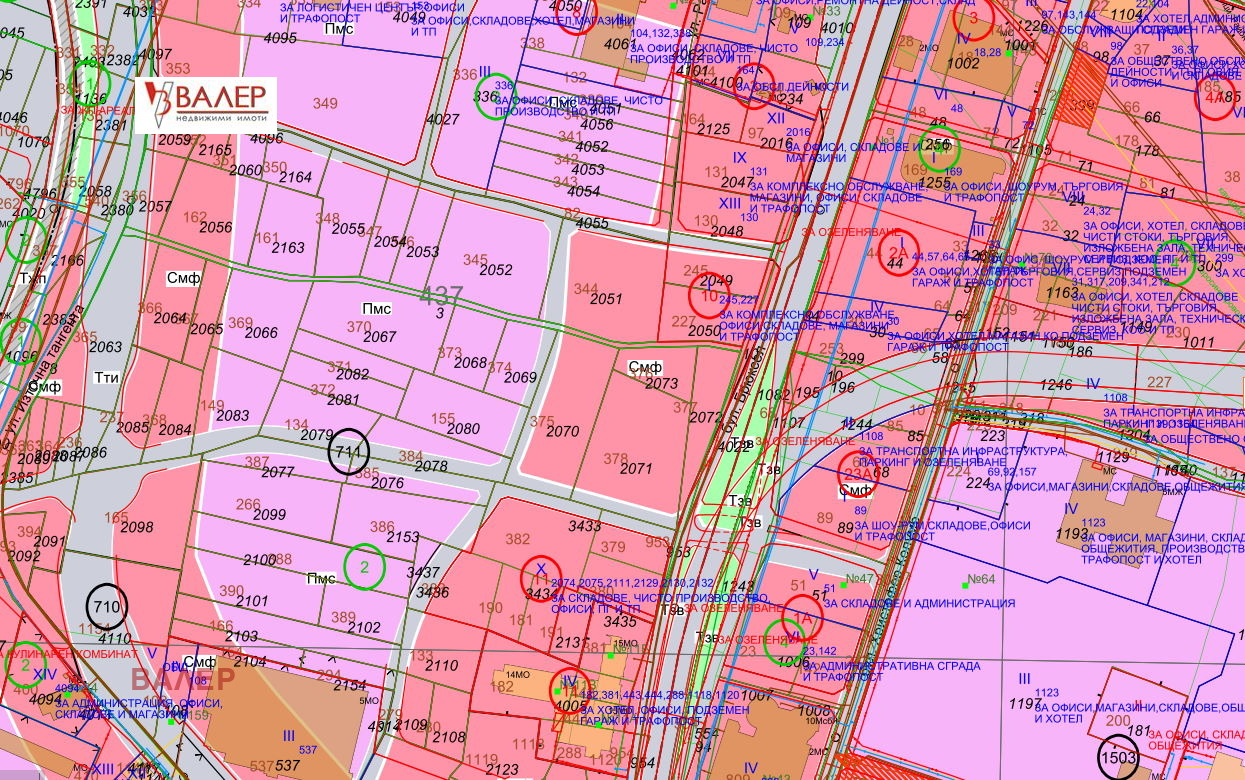Screen dimensions: 1245x780
Task: Click the red circle at parcel 2049
Action: tap(709, 293)
